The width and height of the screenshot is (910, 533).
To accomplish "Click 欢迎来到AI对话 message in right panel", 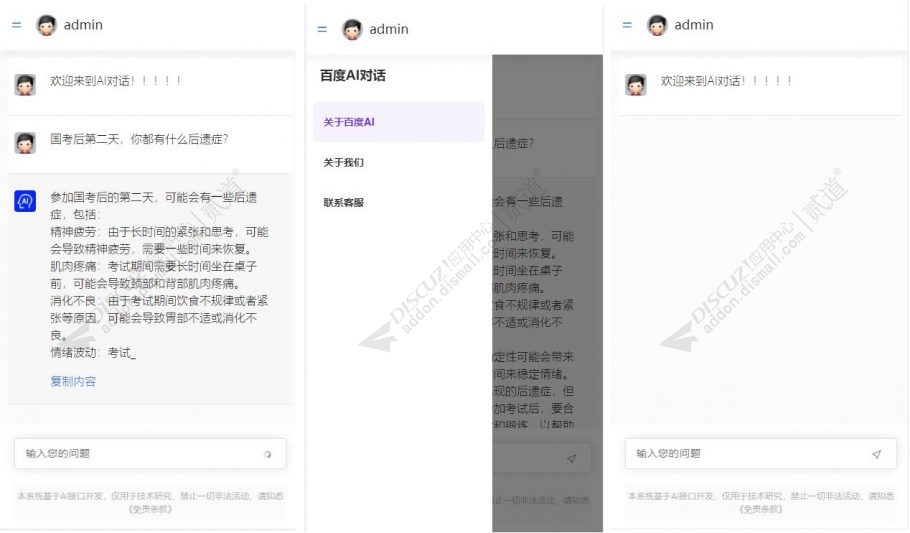I will click(x=727, y=81).
